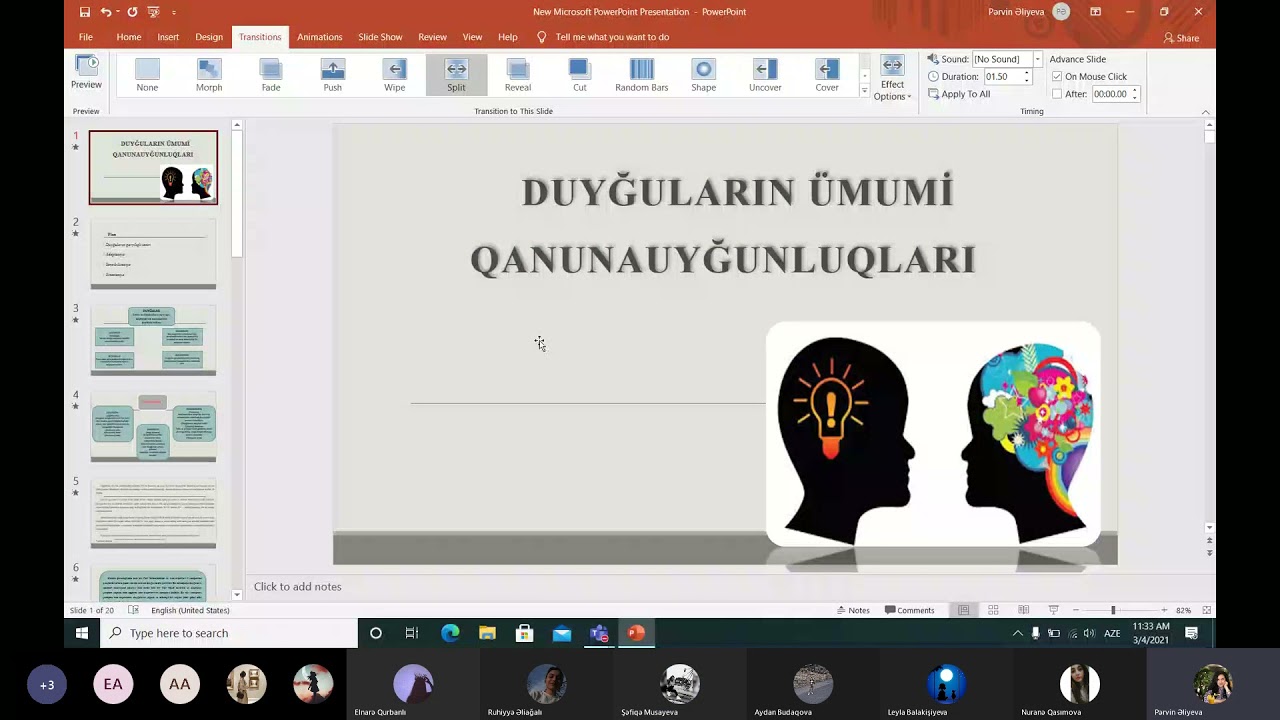This screenshot has width=1280, height=720.
Task: Apply the Random Bars transition
Action: [x=642, y=75]
